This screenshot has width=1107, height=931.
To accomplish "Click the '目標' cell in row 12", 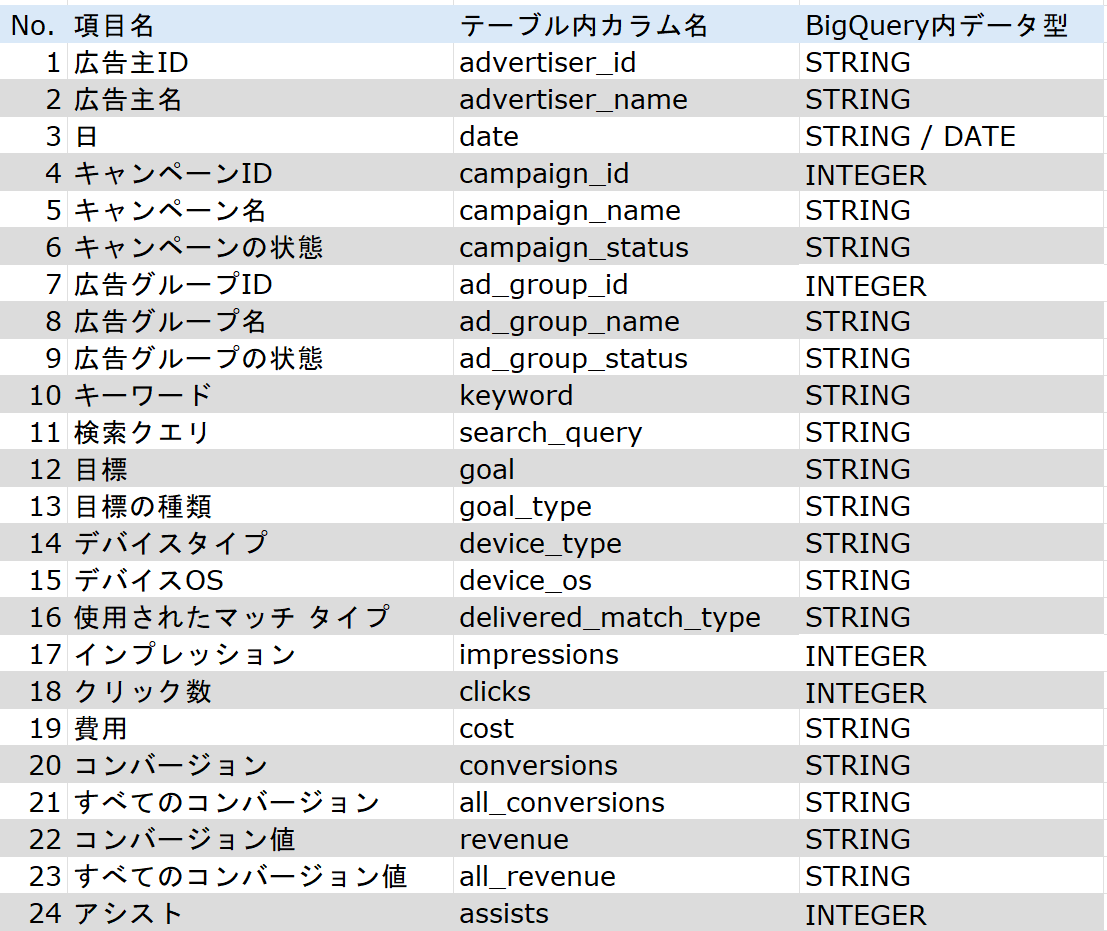I will point(260,469).
